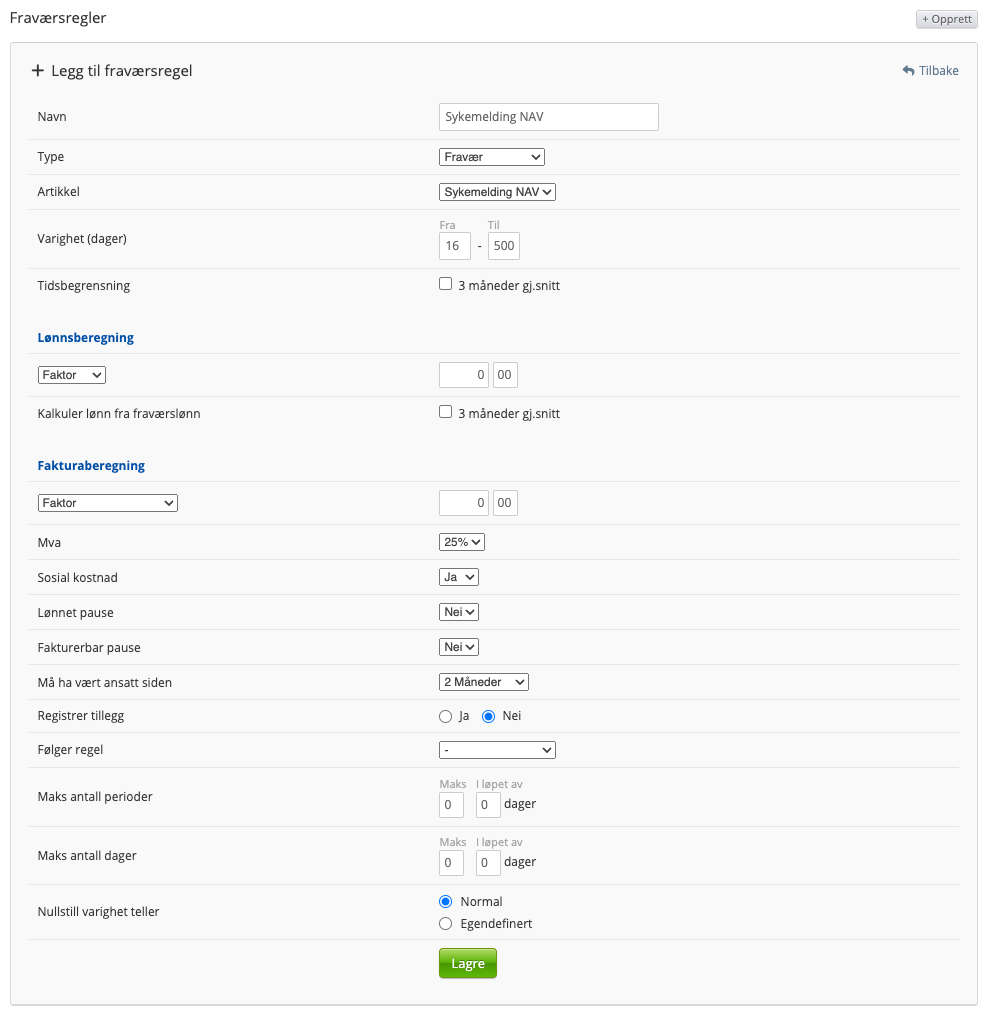Enable the Tidsbegrensning 3 måneder gj.snitt checkbox
The width and height of the screenshot is (988, 1016).
point(446,284)
